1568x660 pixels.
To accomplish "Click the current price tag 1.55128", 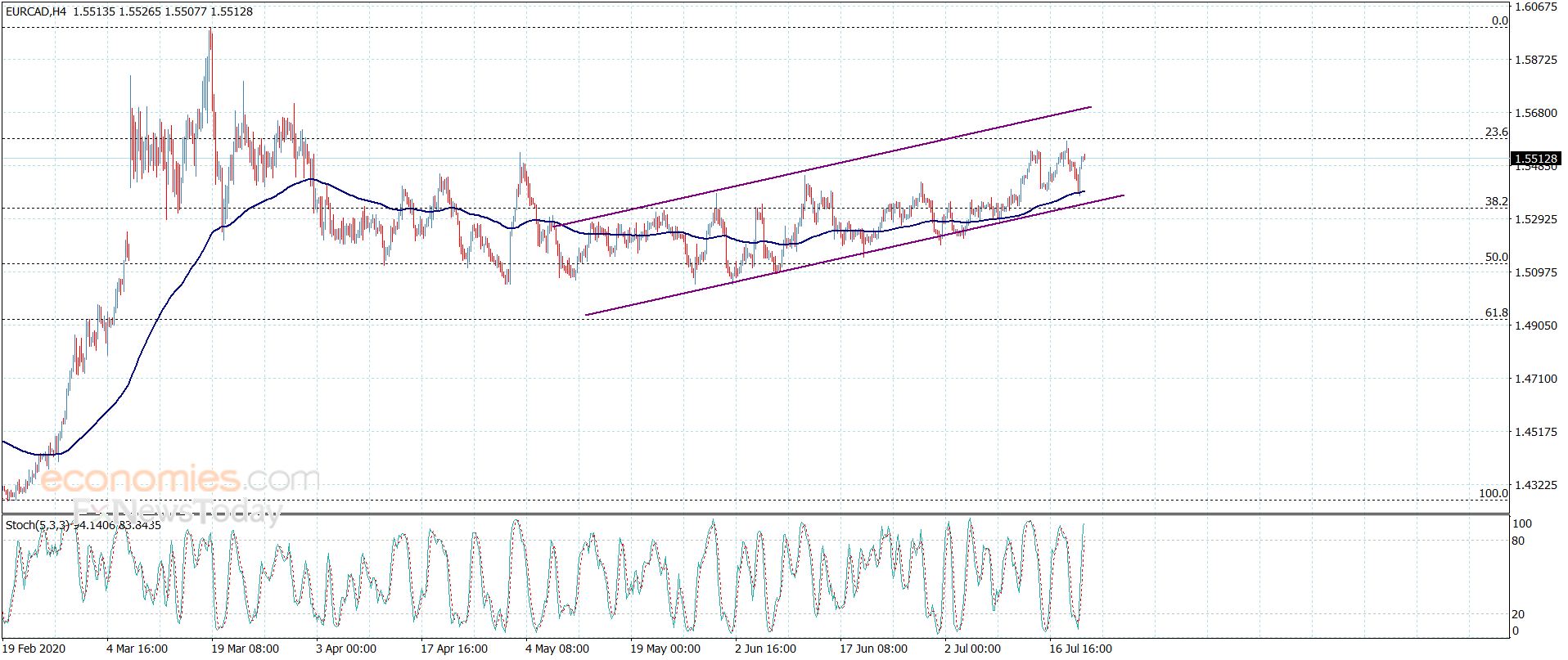I will [1536, 159].
